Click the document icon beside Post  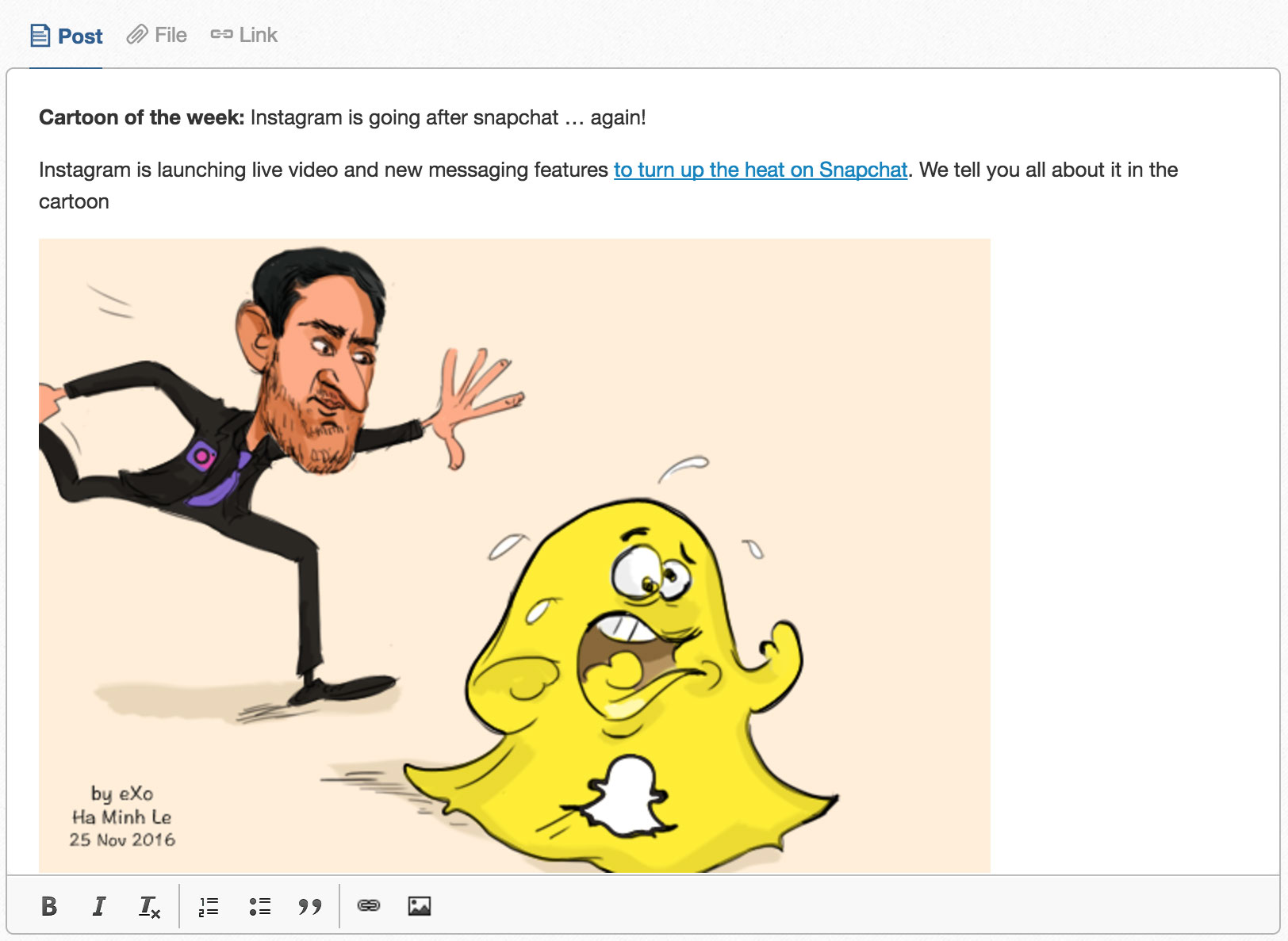[x=40, y=36]
